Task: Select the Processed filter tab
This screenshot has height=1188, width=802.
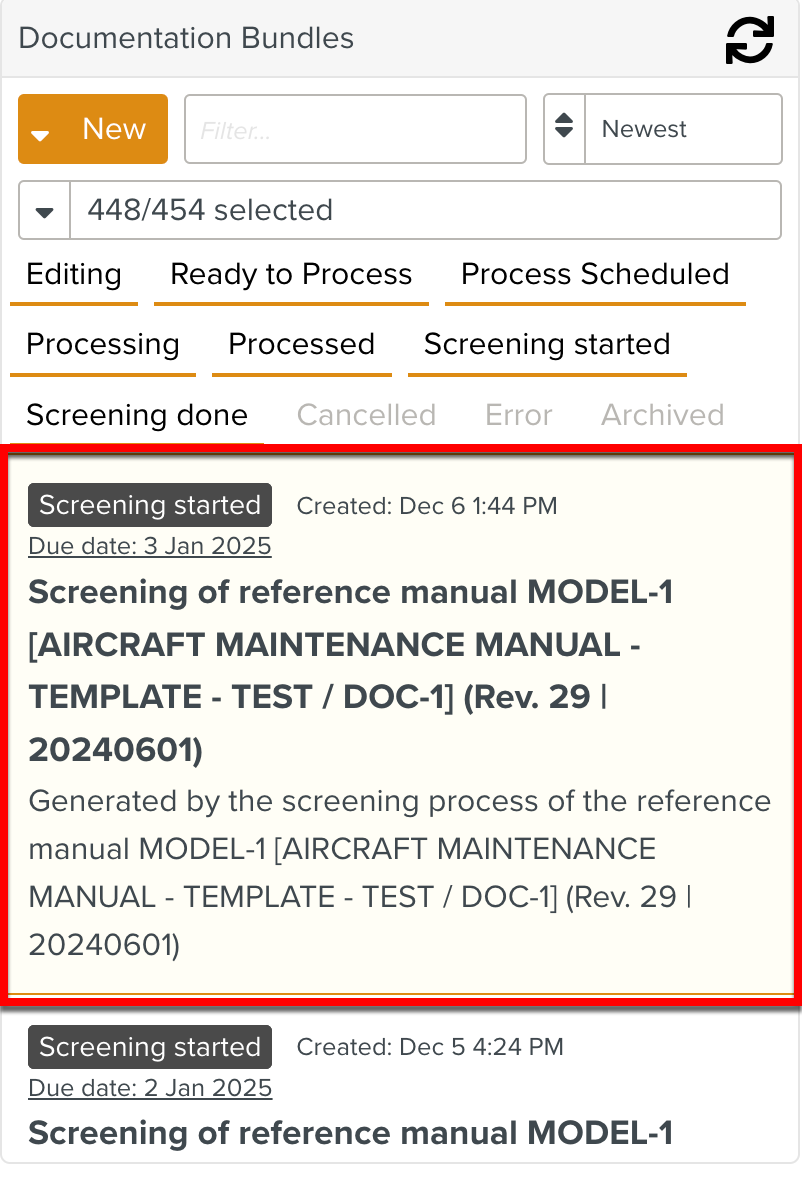Action: click(x=302, y=344)
